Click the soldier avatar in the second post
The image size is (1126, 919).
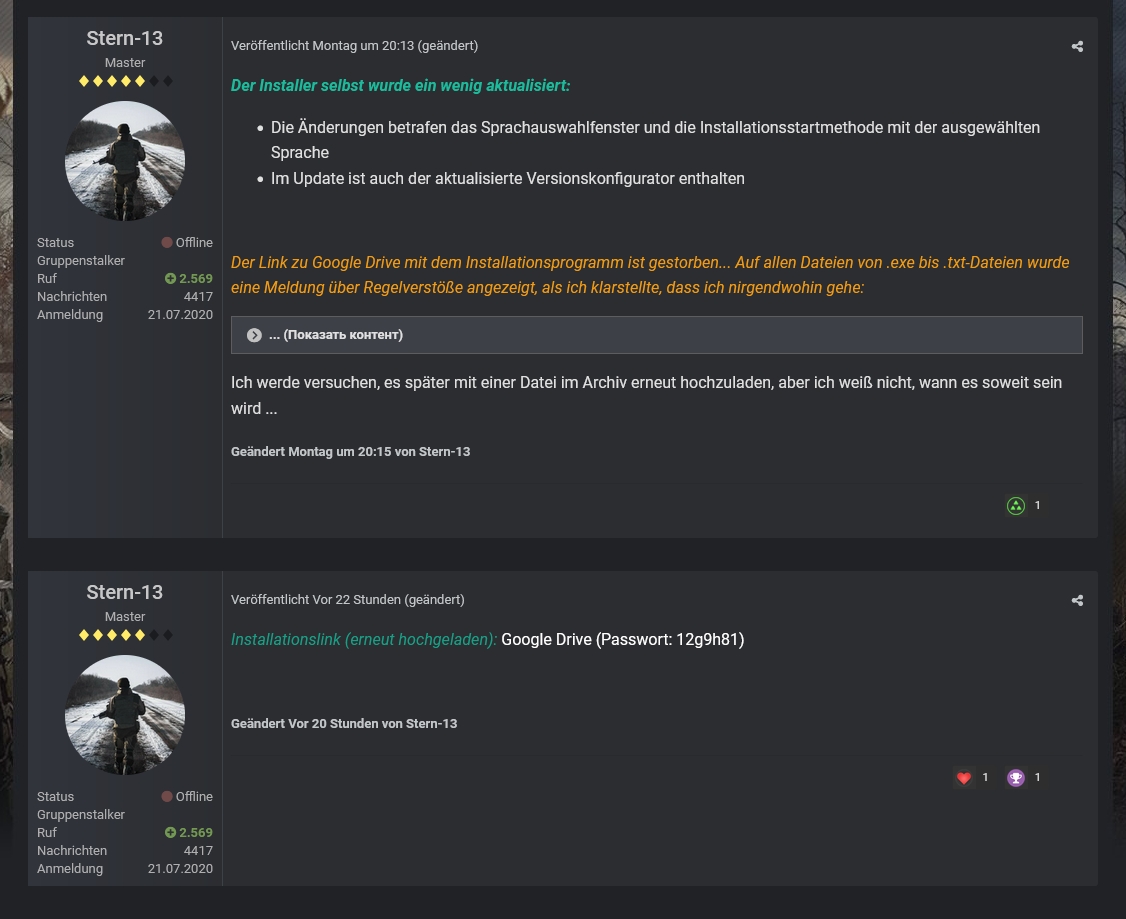tap(125, 715)
